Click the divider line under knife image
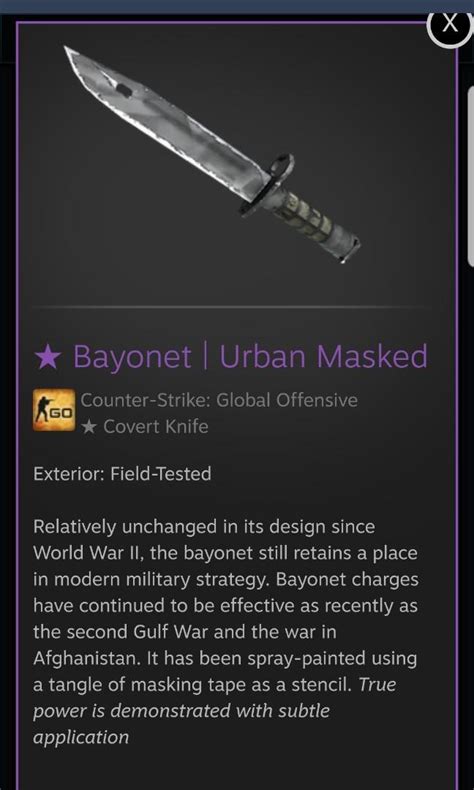 click(231, 307)
